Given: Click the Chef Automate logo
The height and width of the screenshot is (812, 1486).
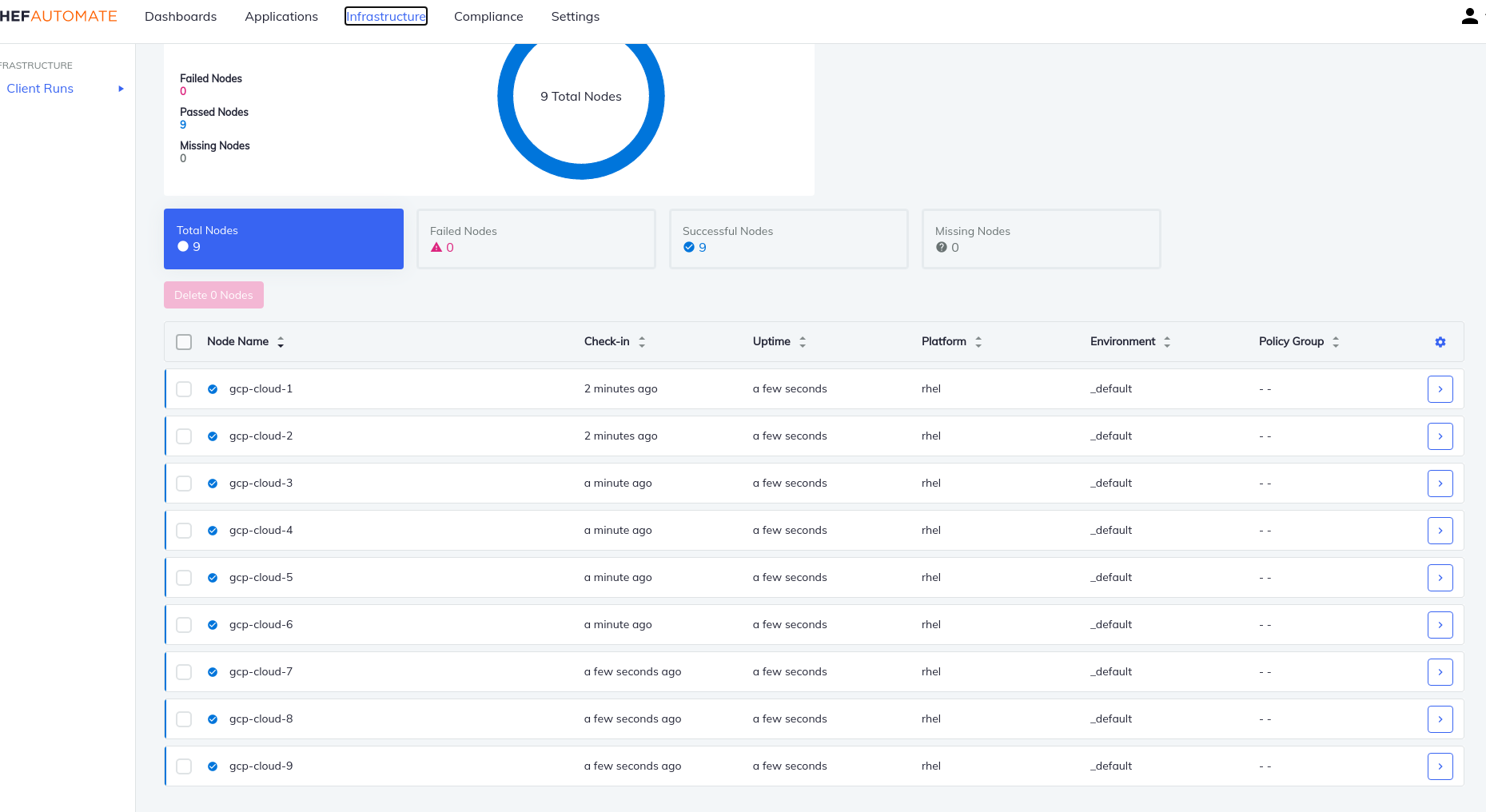Looking at the screenshot, I should click(x=58, y=16).
